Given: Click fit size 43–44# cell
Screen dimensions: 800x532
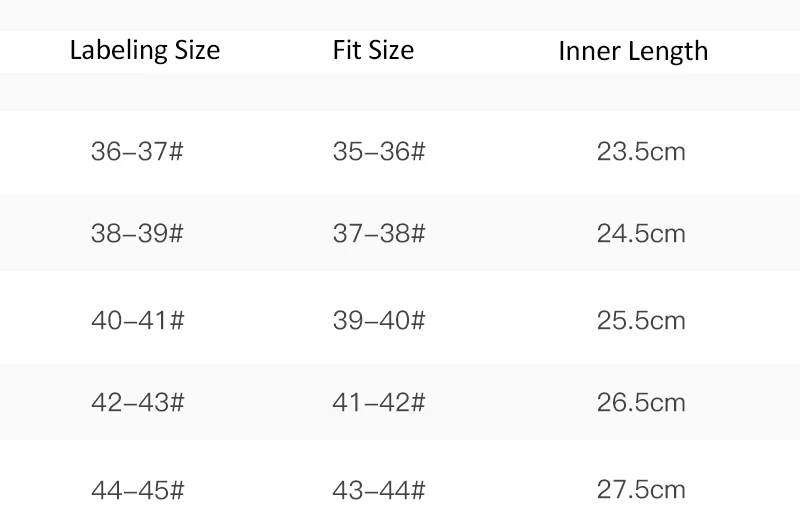Looking at the screenshot, I should (379, 491).
